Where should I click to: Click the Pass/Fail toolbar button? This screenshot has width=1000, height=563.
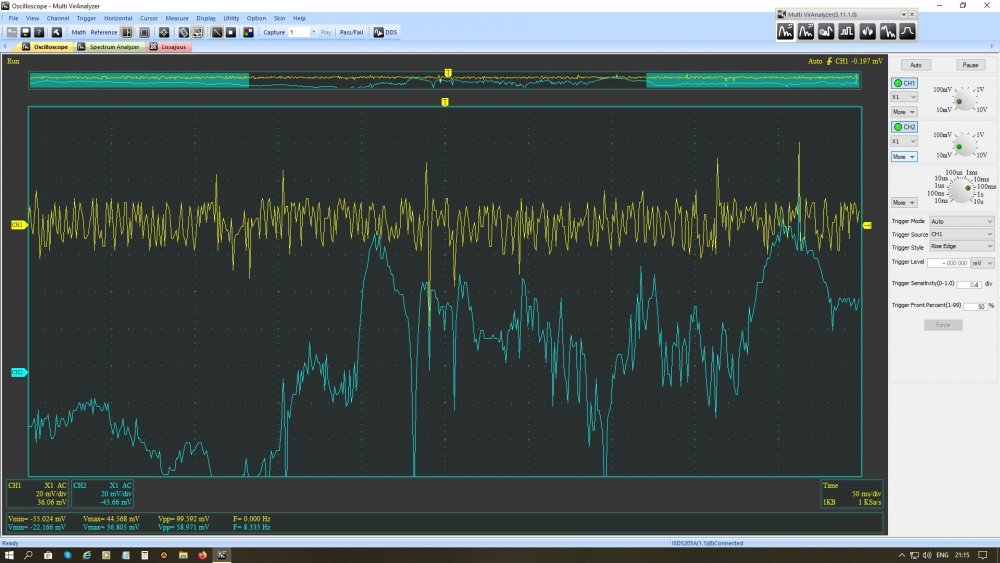[x=351, y=32]
